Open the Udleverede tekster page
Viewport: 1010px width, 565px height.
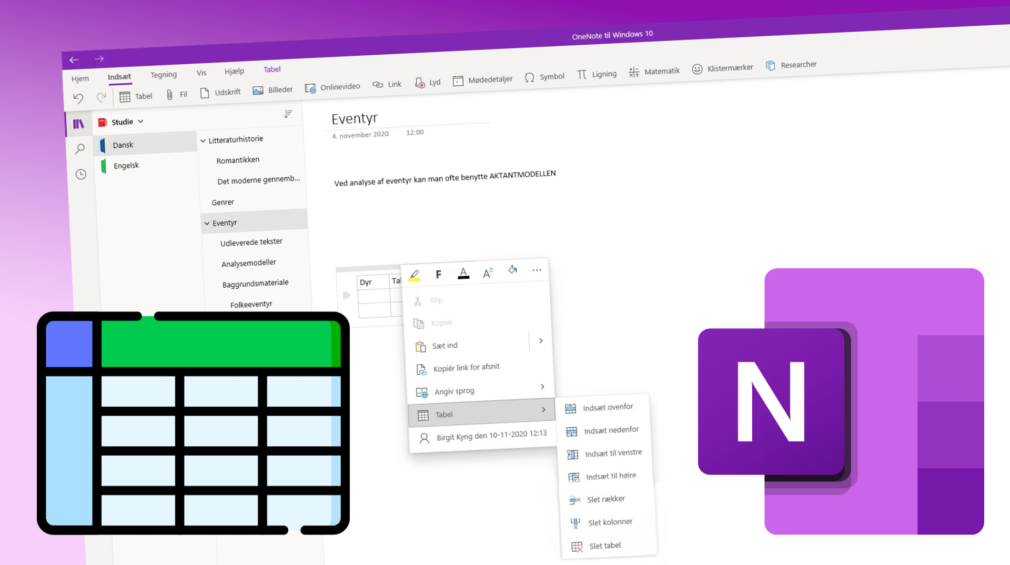pos(251,242)
